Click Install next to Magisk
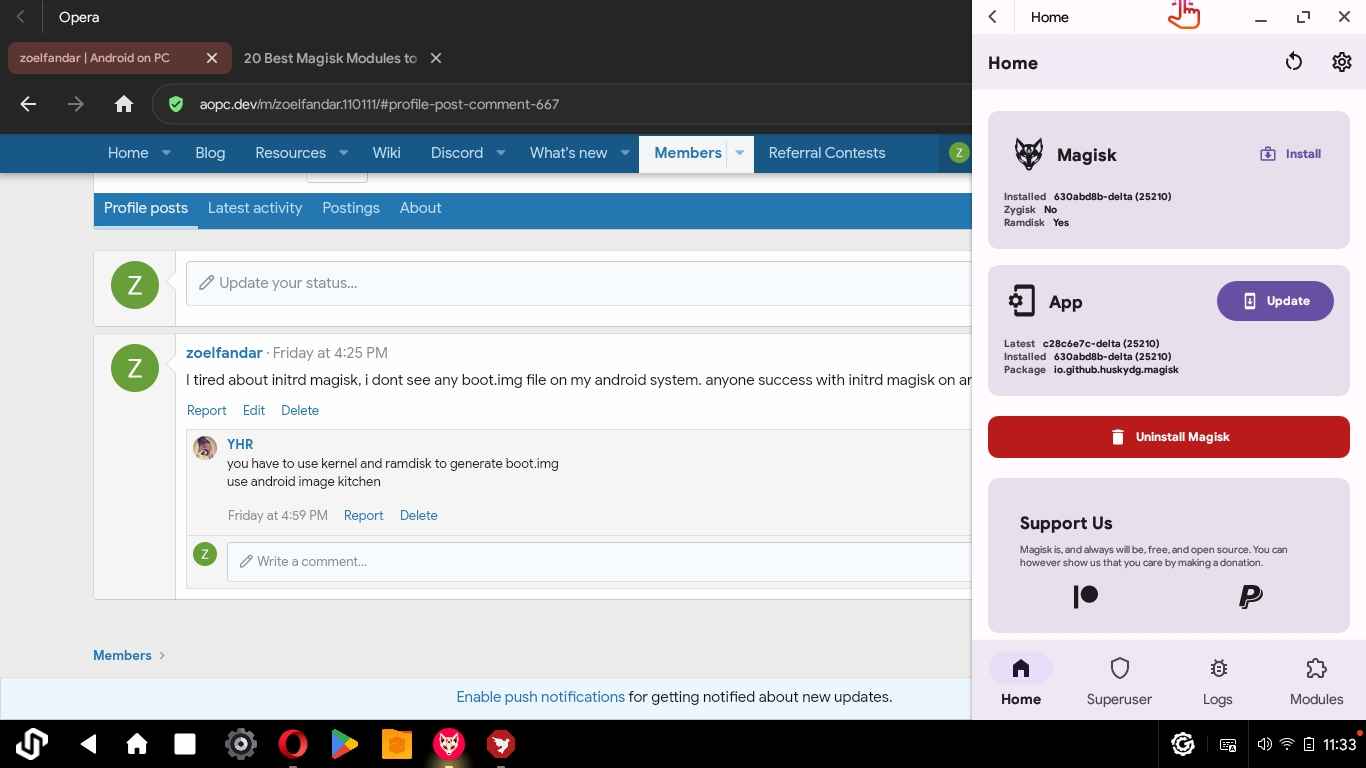The width and height of the screenshot is (1366, 768). point(1290,154)
